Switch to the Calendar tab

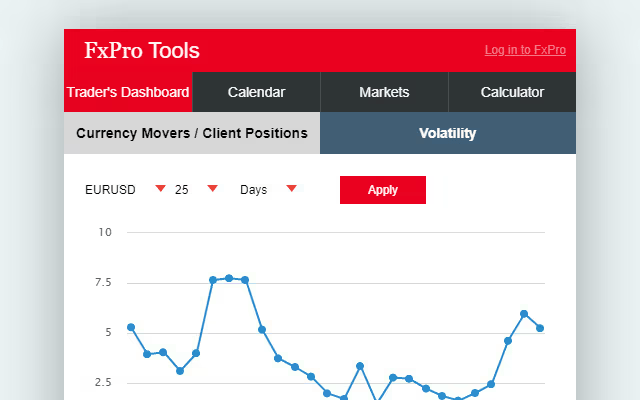click(256, 92)
